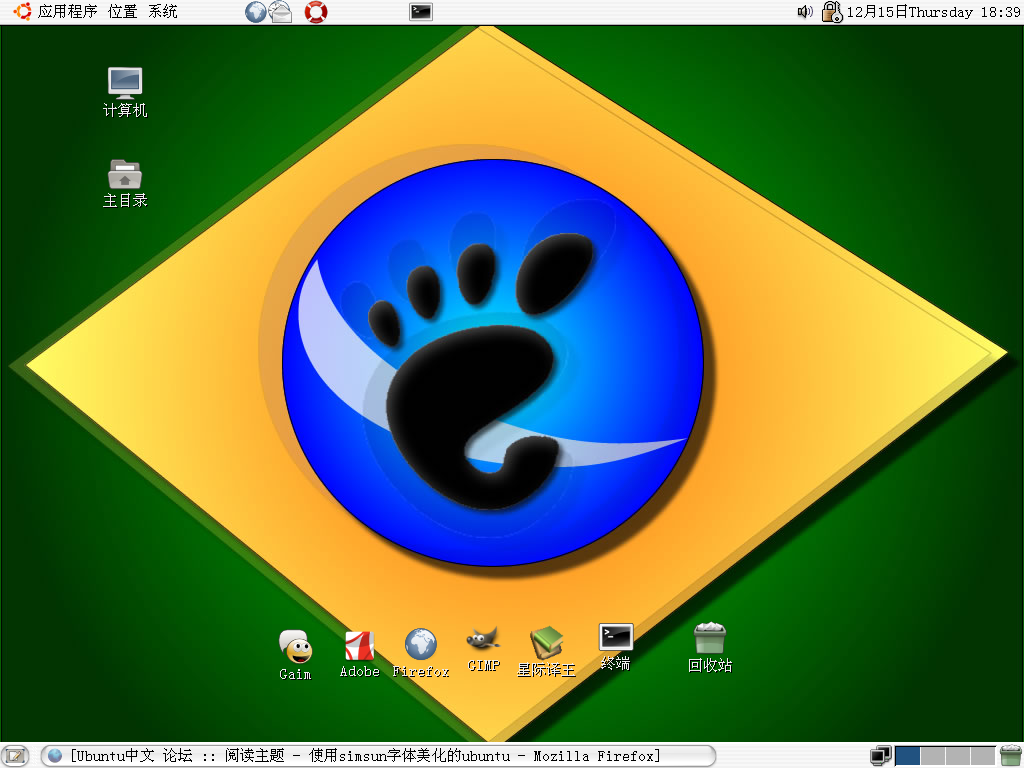Open the 系统 menu

point(163,11)
